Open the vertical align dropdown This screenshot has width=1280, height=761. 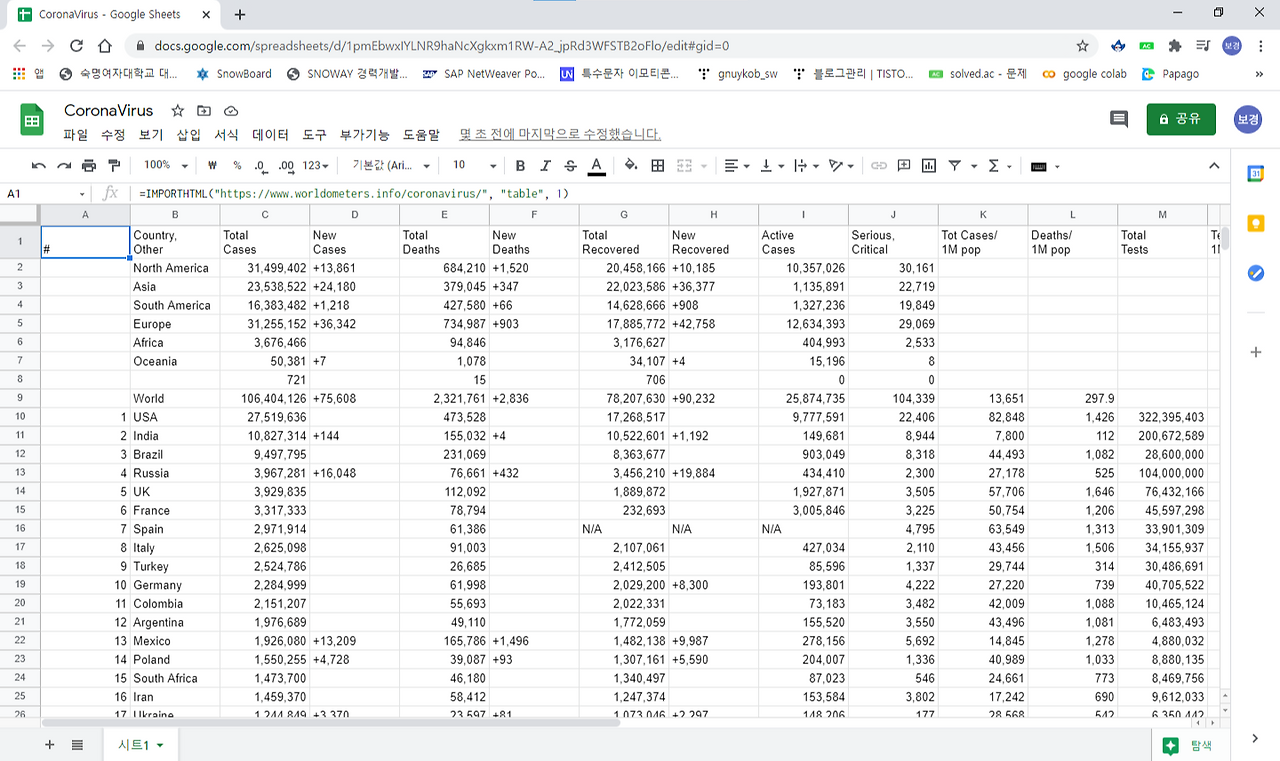[772, 166]
